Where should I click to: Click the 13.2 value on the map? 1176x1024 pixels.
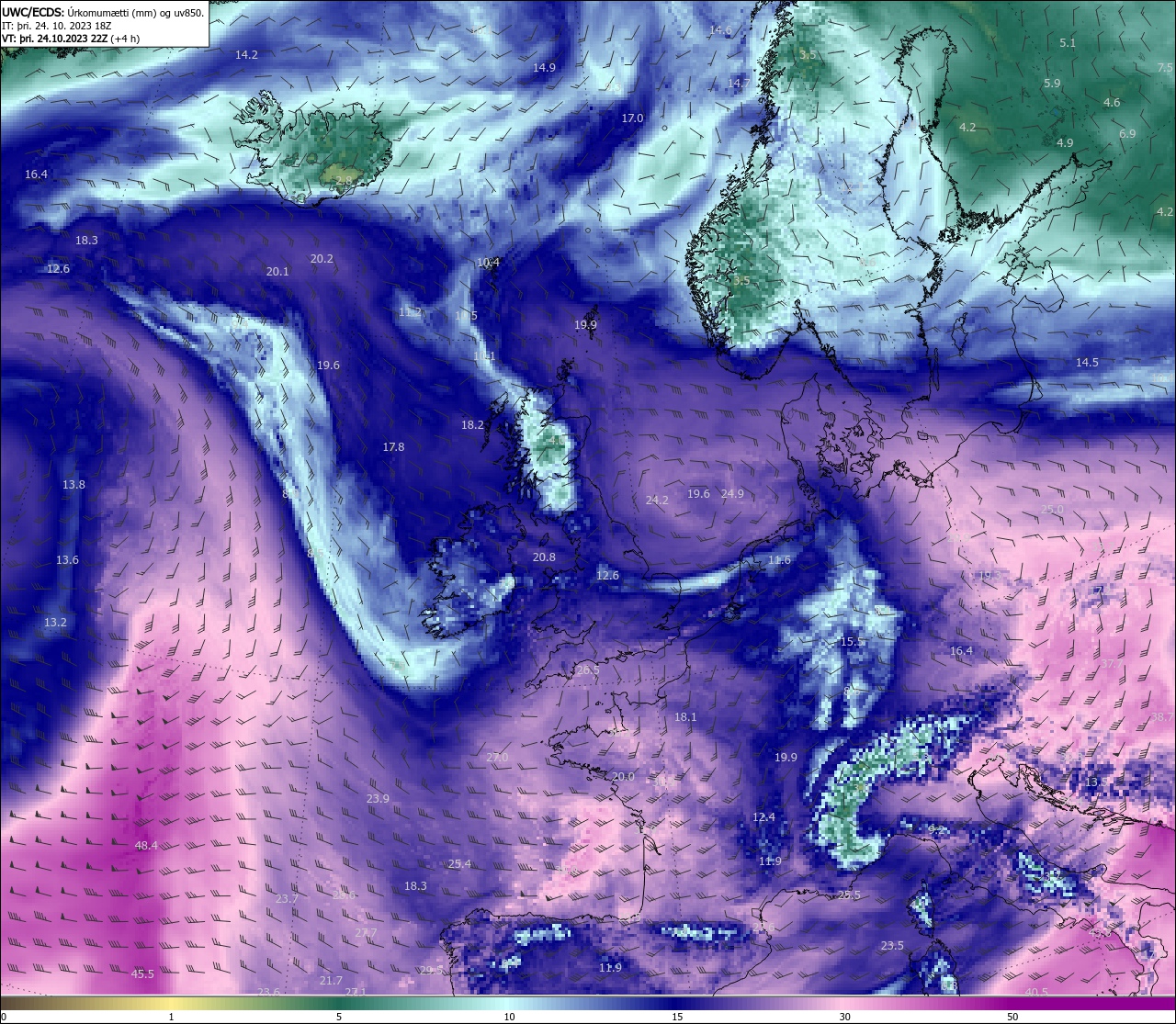[55, 623]
